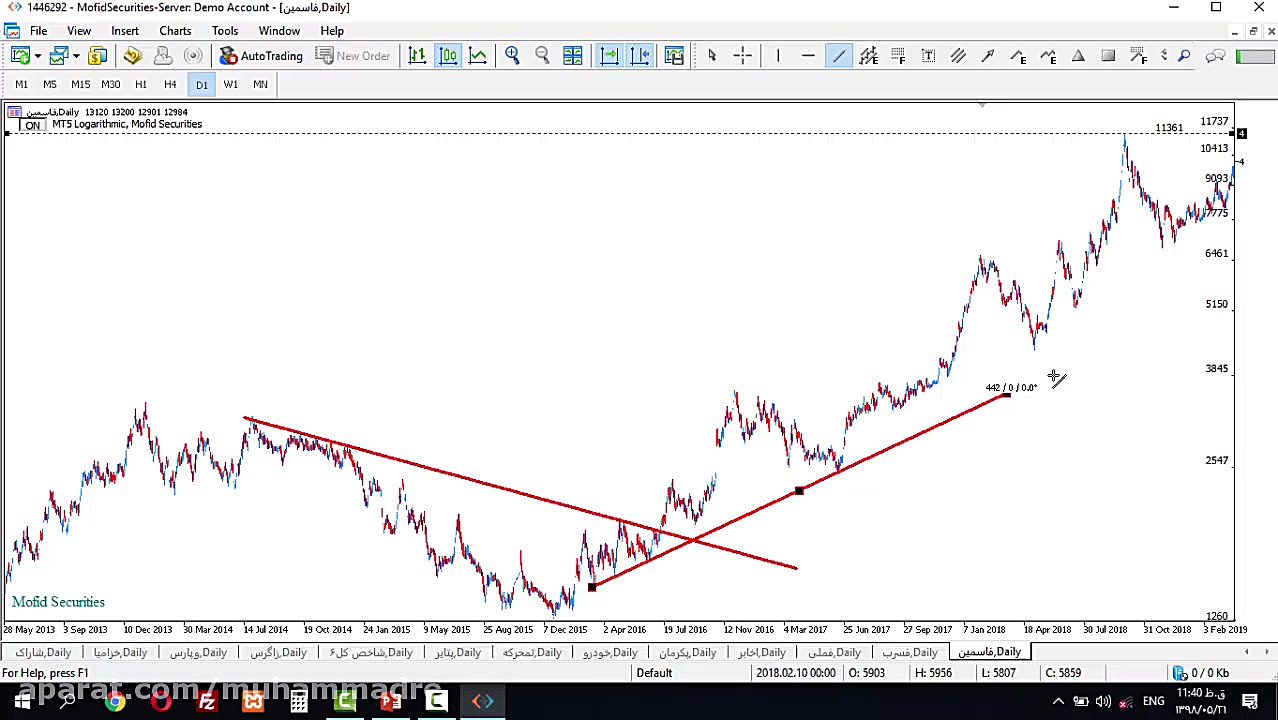Select the arrow drawing tool
This screenshot has width=1278, height=720.
988,56
